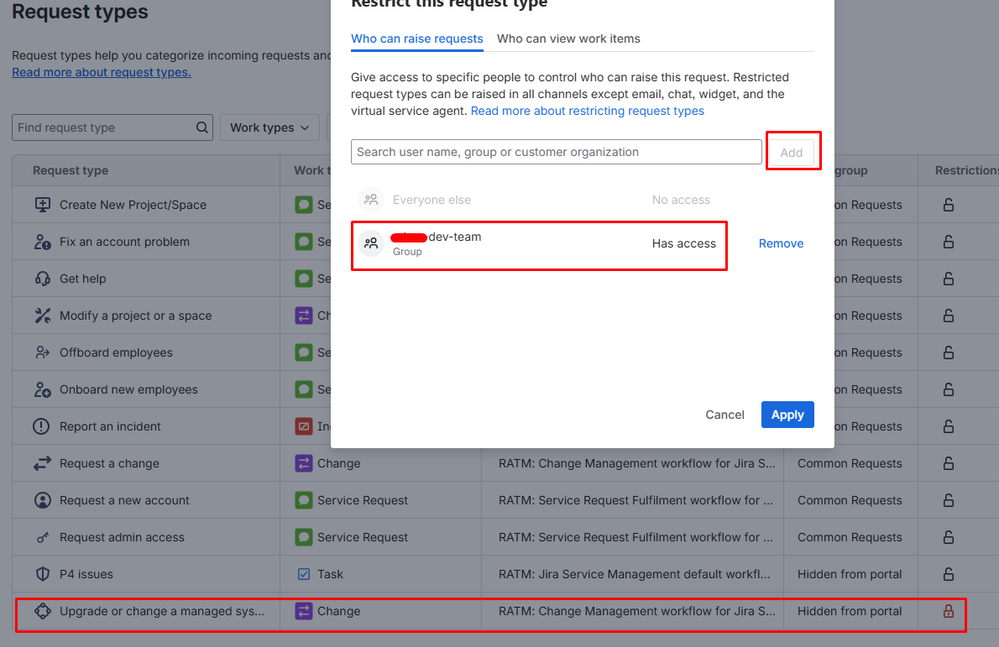Click the Offboard employees icon
The height and width of the screenshot is (647, 999).
pyautogui.click(x=42, y=352)
